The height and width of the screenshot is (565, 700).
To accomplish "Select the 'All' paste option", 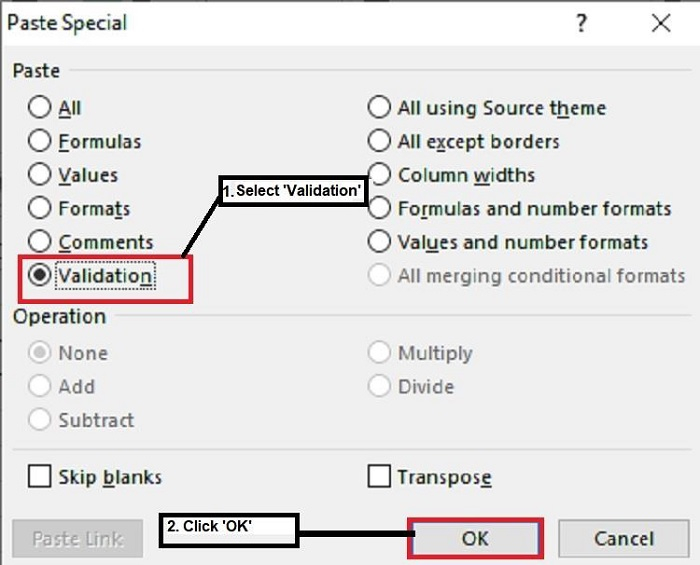I will (40, 108).
